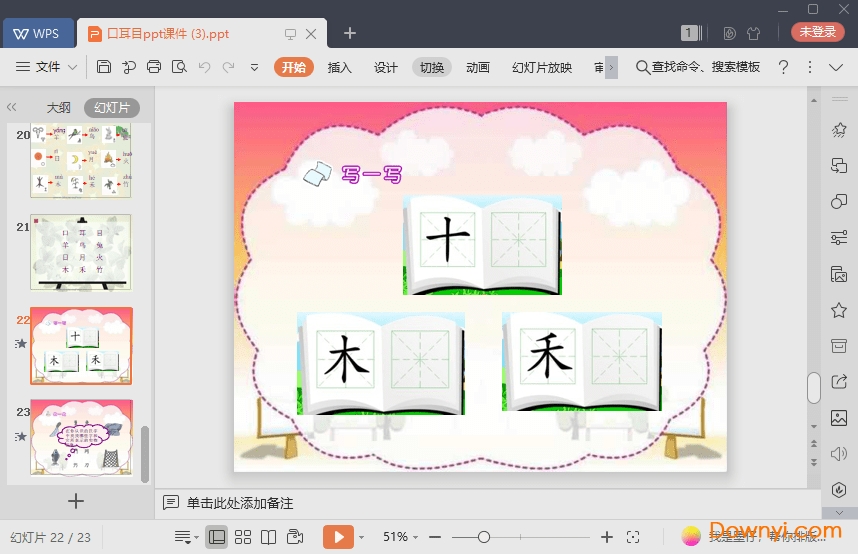Close the 口耳目ppt课件 (3).ppt document tab

[x=311, y=34]
